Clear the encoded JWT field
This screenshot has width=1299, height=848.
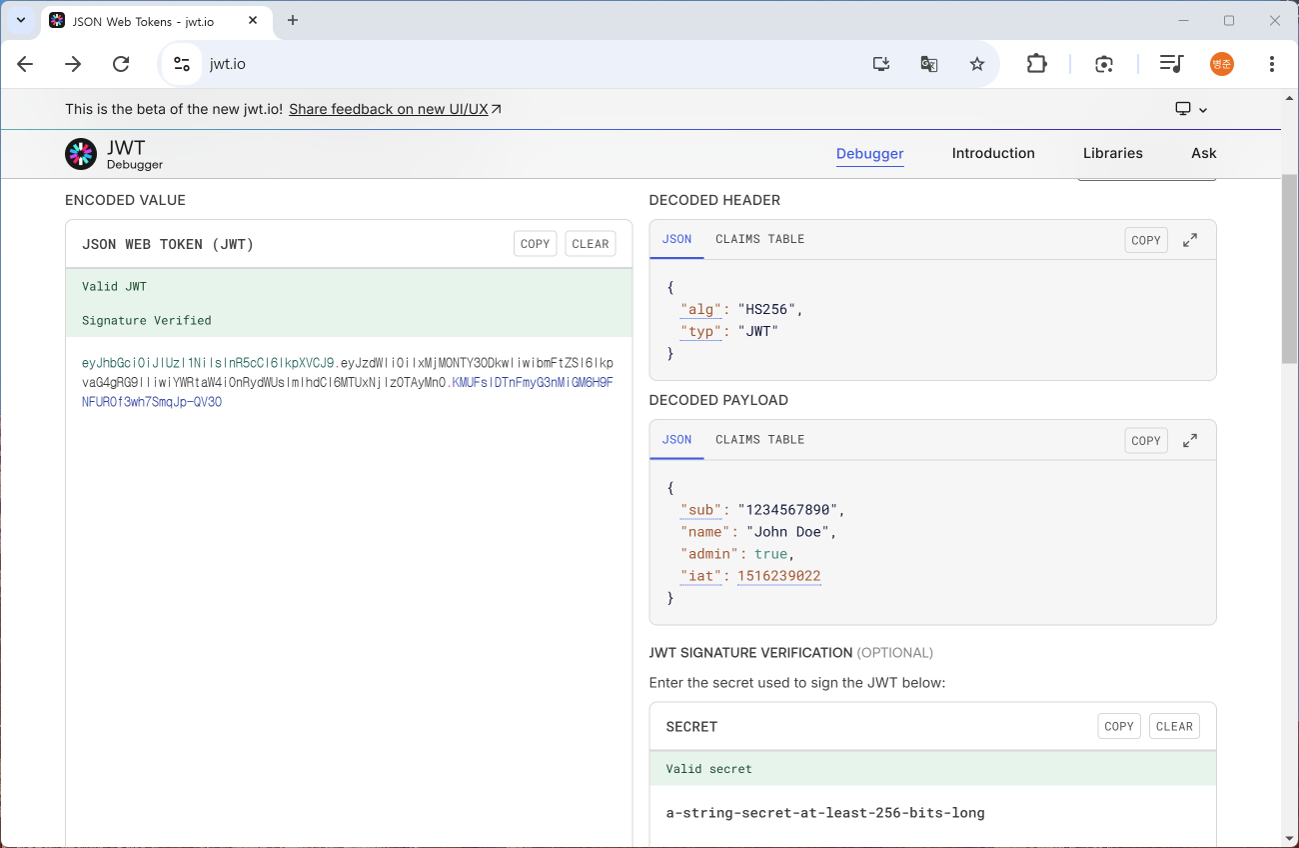(x=590, y=244)
